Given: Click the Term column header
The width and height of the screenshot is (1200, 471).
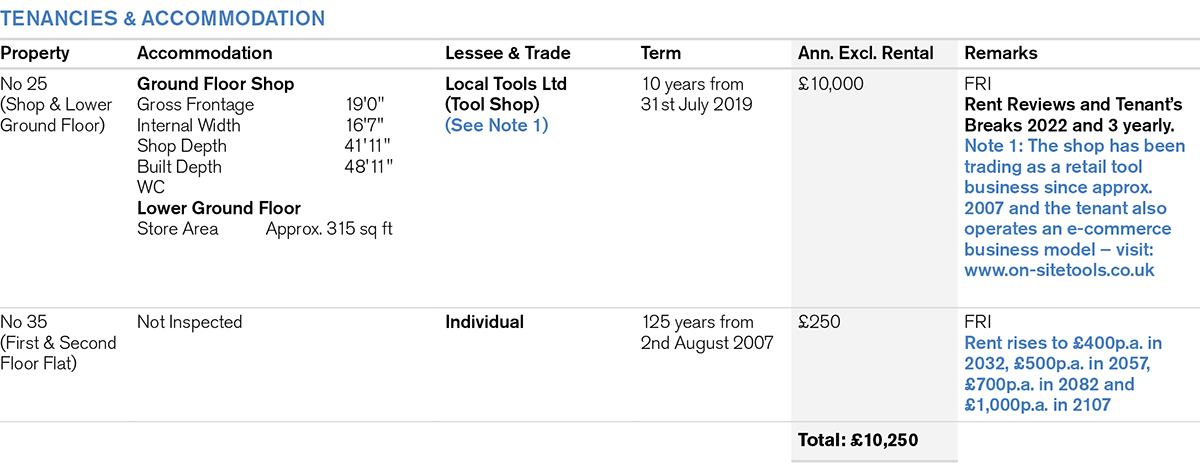Looking at the screenshot, I should coord(660,53).
